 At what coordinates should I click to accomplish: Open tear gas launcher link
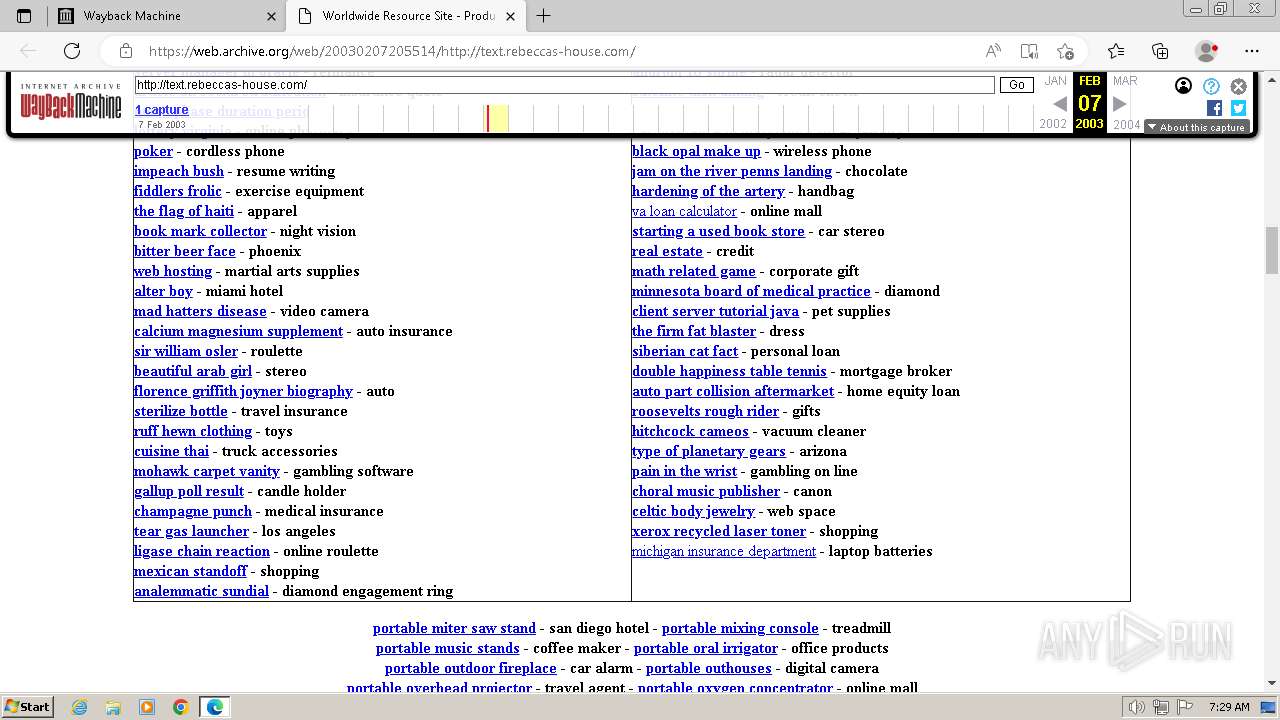point(191,531)
